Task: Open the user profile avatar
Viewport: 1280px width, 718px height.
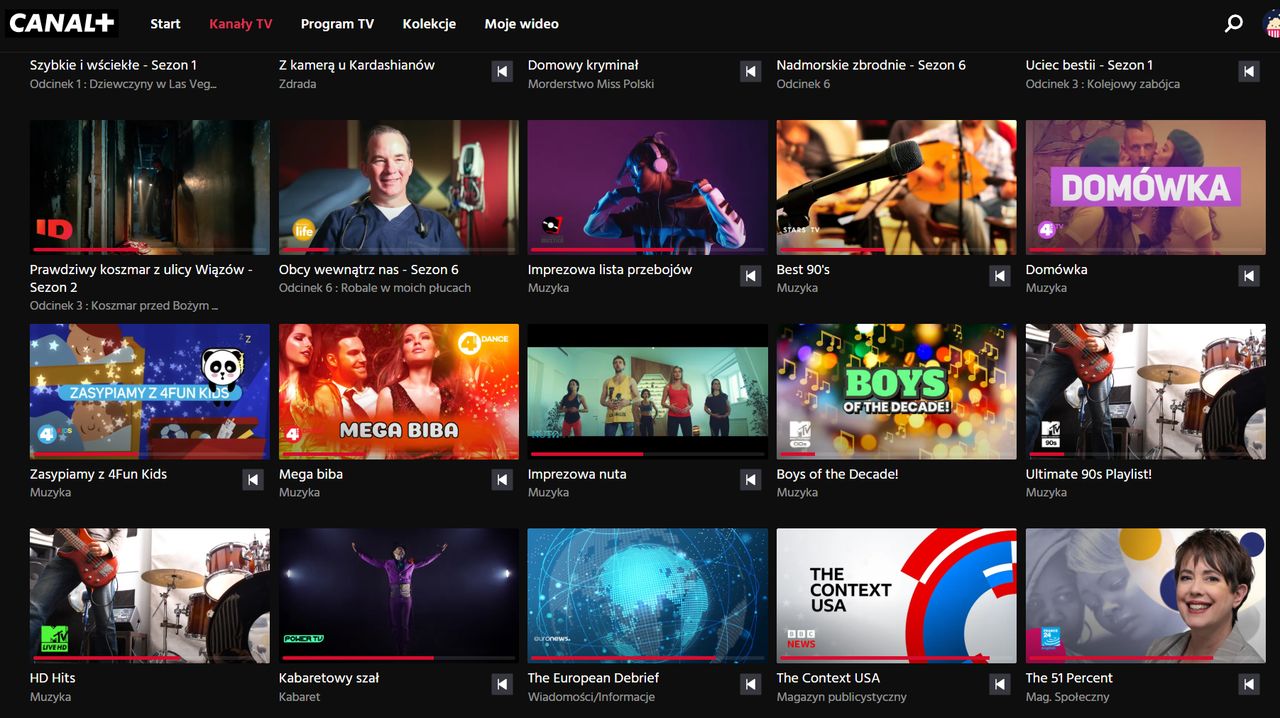Action: 1271,23
